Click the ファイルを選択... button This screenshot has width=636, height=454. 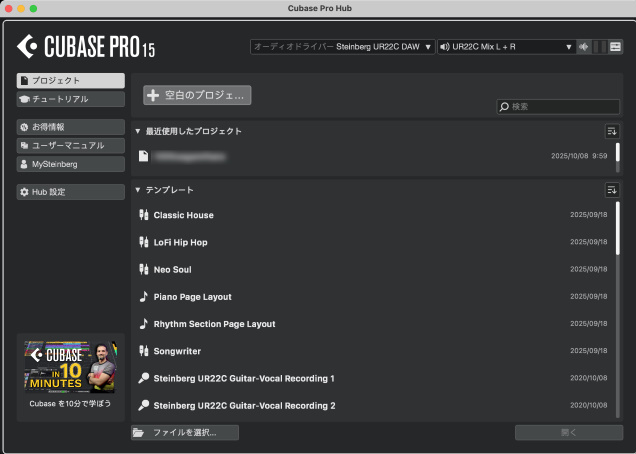pos(186,432)
